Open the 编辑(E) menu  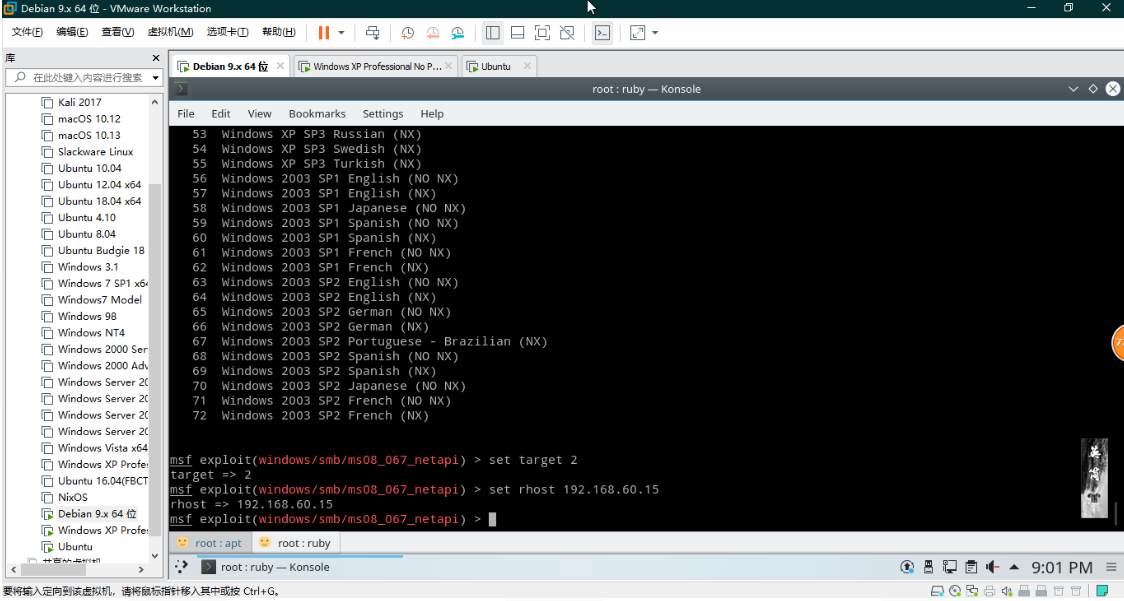(x=72, y=32)
